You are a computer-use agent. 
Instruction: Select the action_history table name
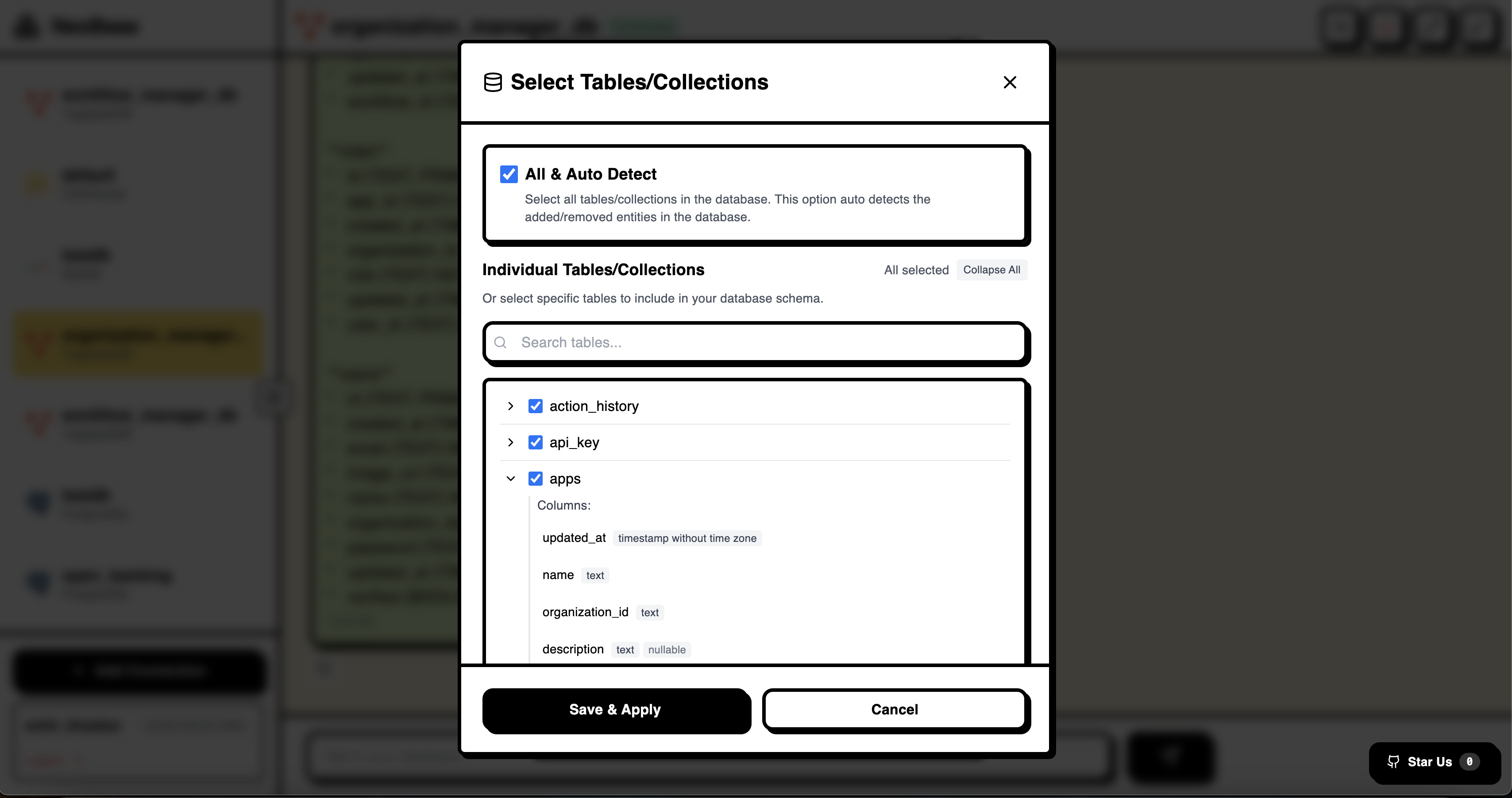[594, 406]
